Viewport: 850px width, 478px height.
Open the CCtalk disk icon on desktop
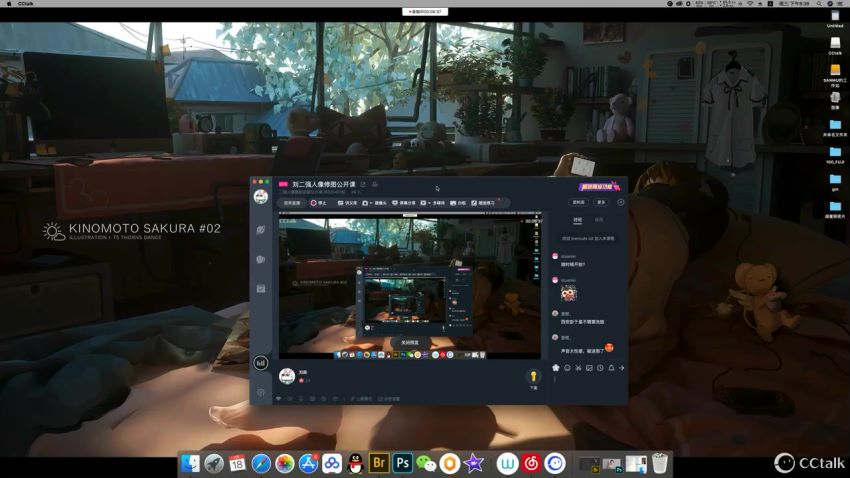tap(835, 46)
